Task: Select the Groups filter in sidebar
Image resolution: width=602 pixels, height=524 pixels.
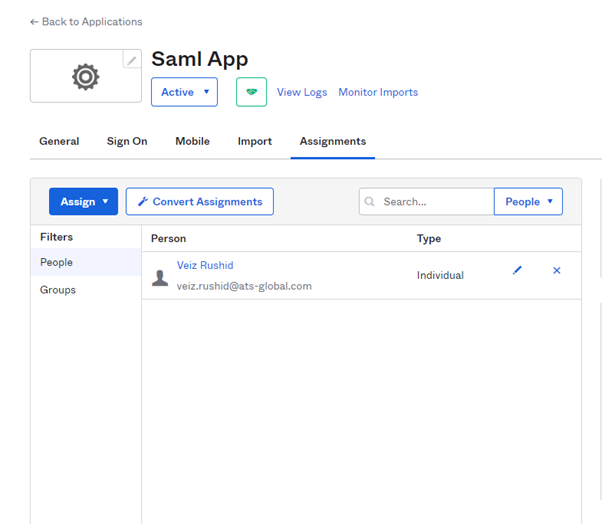Action: tap(58, 290)
